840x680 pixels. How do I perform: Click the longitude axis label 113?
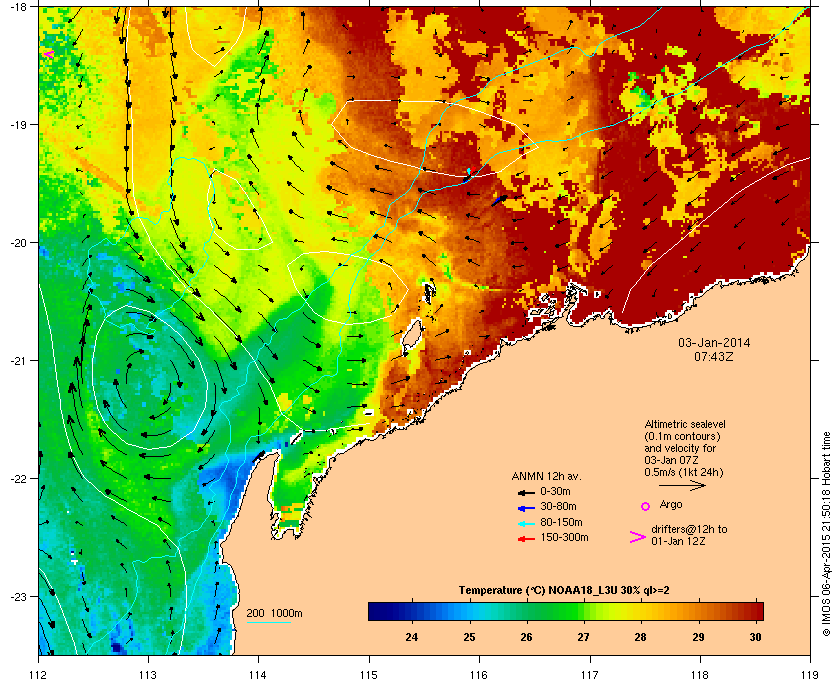(x=148, y=674)
